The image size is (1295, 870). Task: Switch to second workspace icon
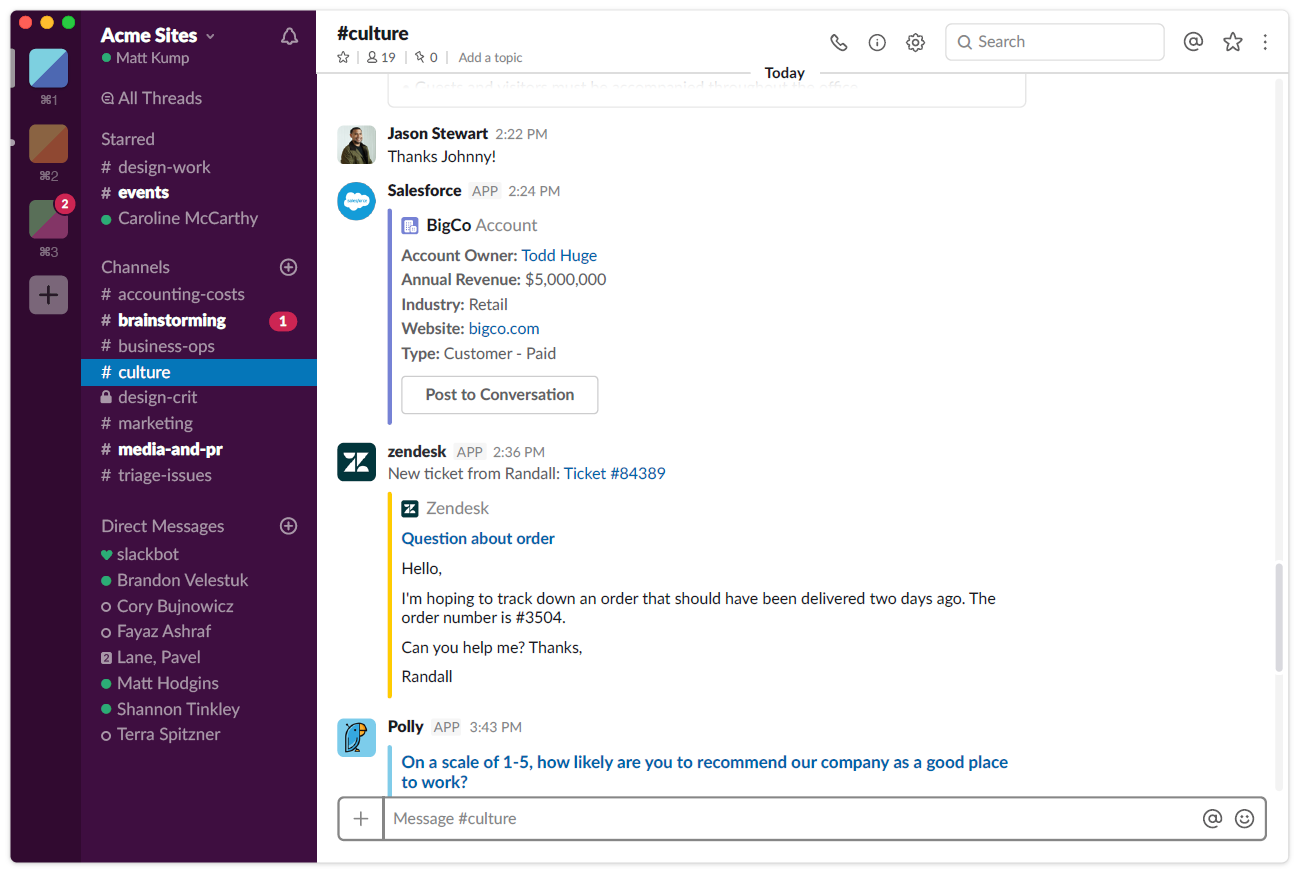pos(48,144)
